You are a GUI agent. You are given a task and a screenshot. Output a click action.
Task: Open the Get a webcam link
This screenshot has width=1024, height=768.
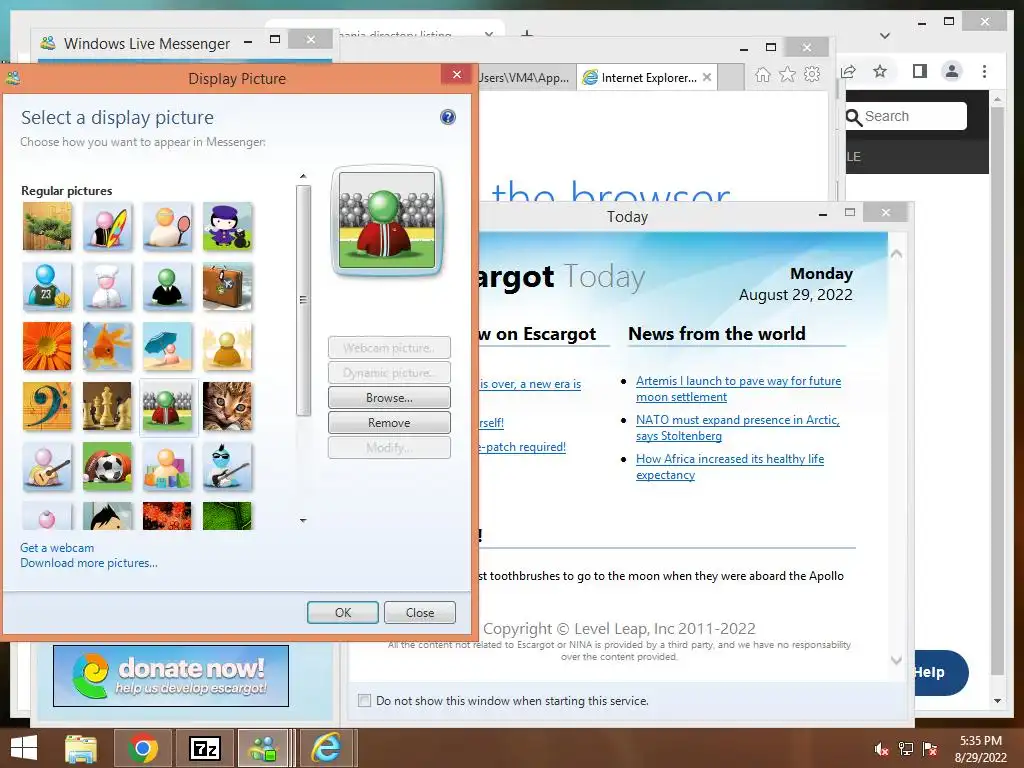[x=57, y=548]
